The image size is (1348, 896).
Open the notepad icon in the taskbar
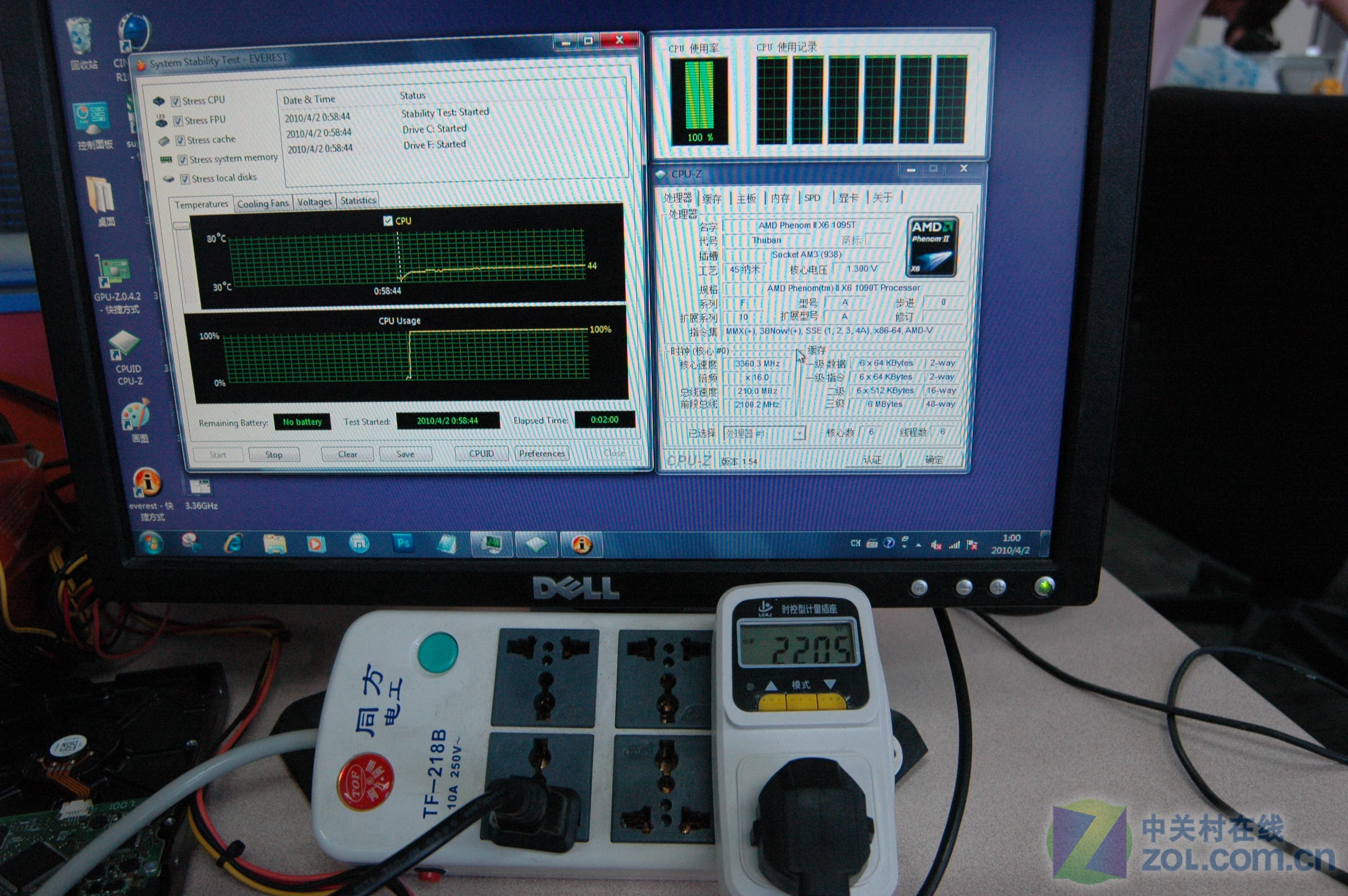coord(447,544)
